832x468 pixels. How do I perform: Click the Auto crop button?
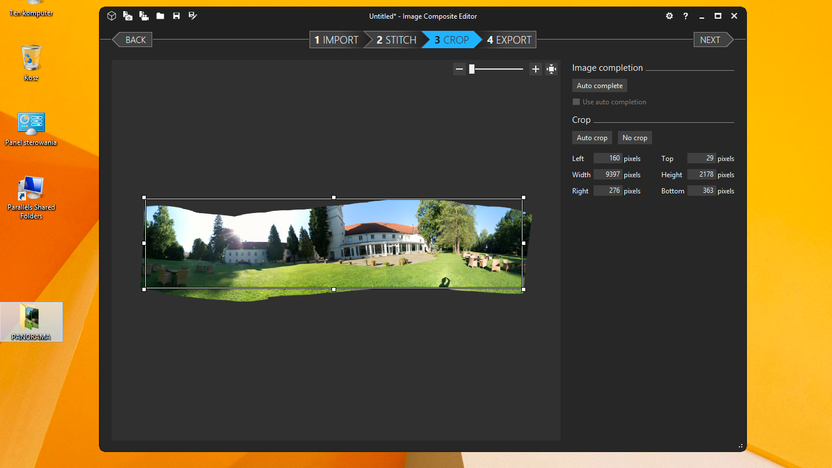click(592, 137)
